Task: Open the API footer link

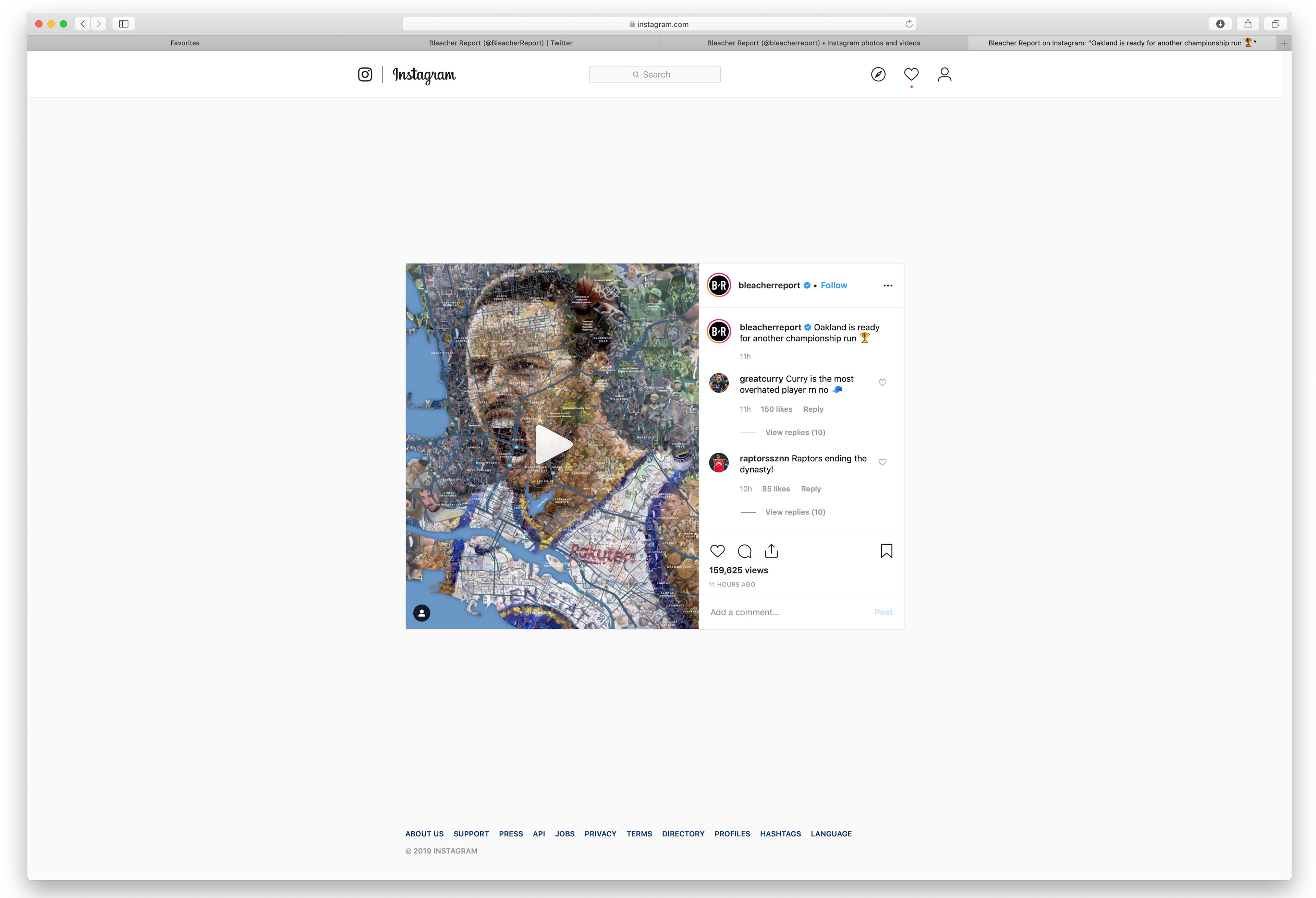Action: click(538, 834)
